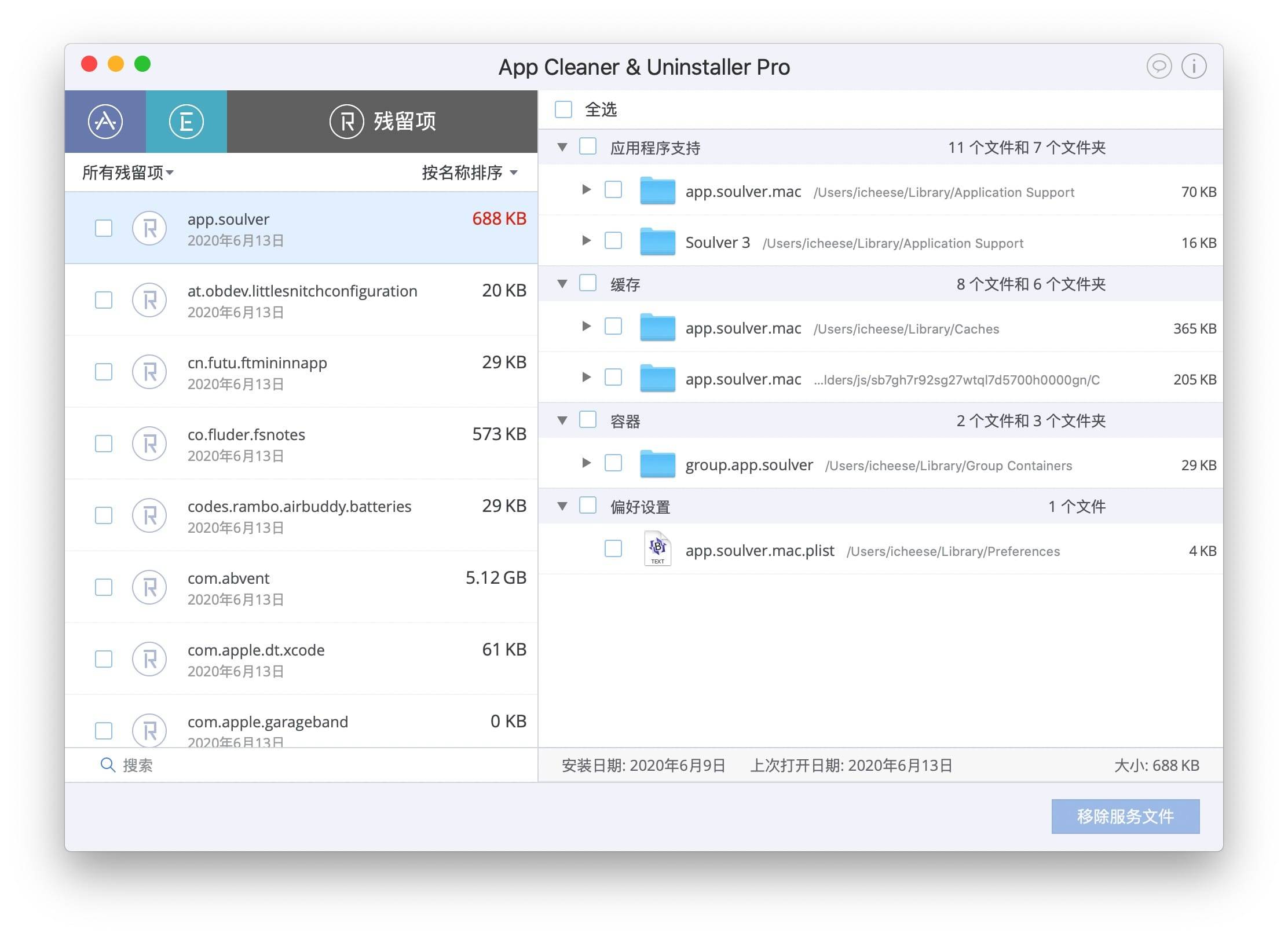Open the Applications tab icon

pyautogui.click(x=105, y=122)
